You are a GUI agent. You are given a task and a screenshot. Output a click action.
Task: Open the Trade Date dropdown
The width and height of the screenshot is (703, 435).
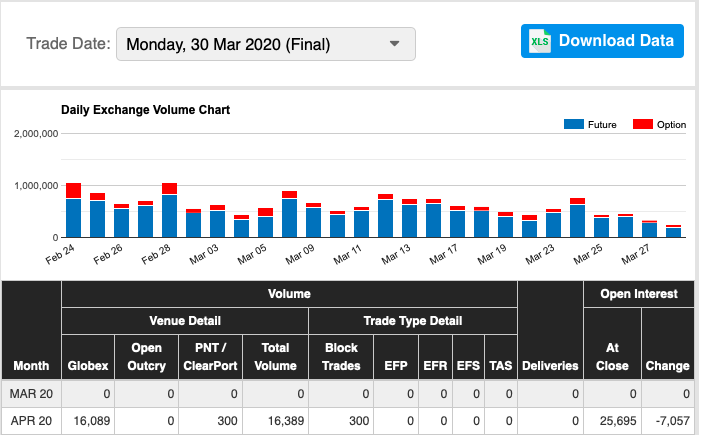265,44
